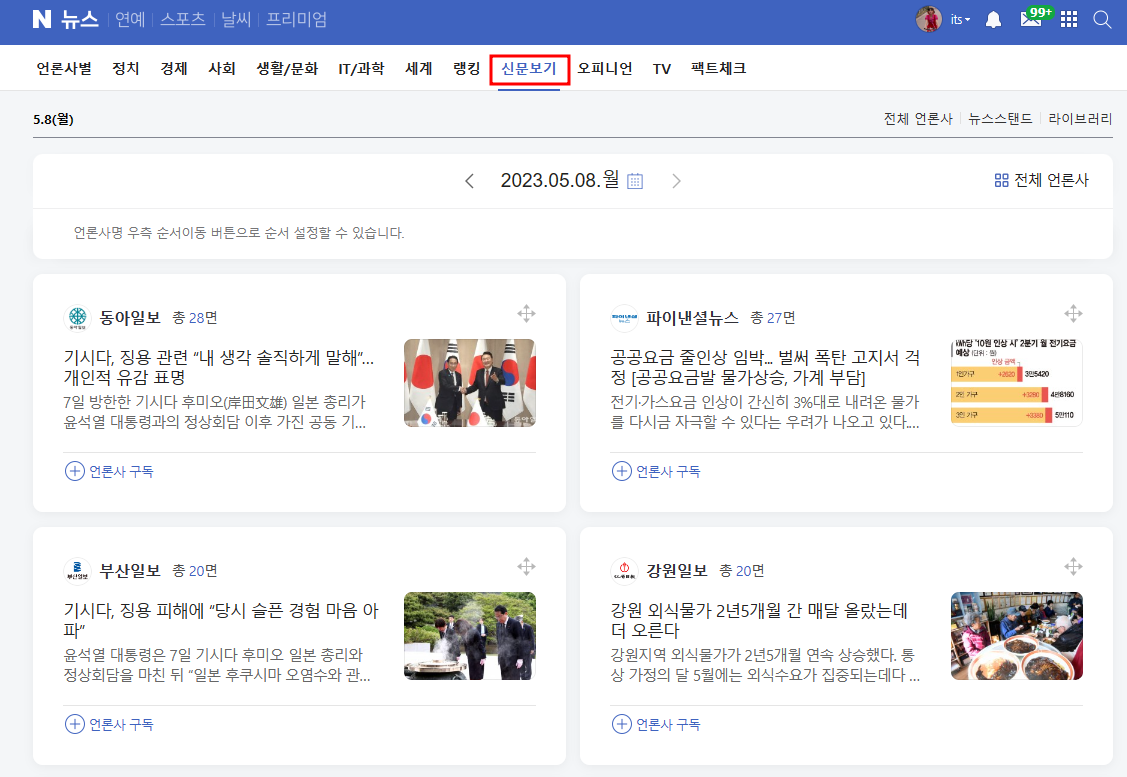Open 동아일보 publisher name link

130,317
